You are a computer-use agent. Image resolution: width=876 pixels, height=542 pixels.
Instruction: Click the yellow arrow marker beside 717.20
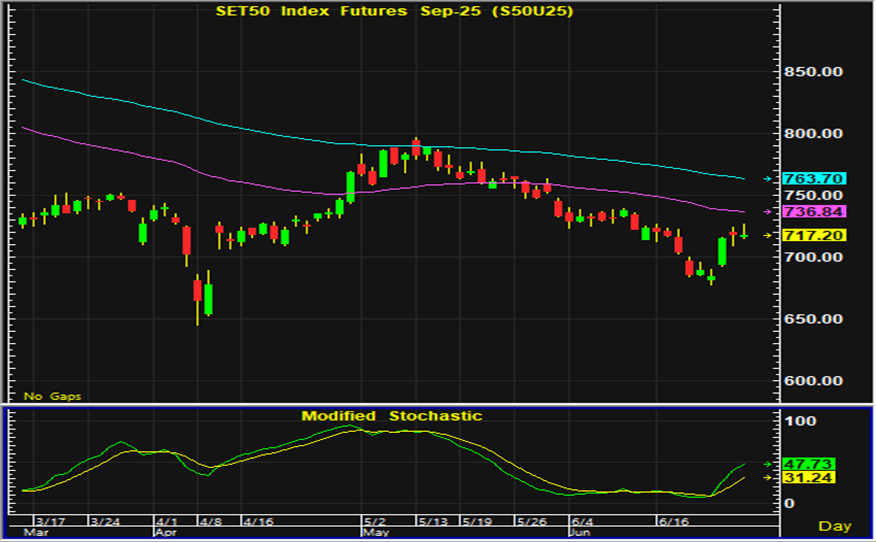tap(768, 235)
